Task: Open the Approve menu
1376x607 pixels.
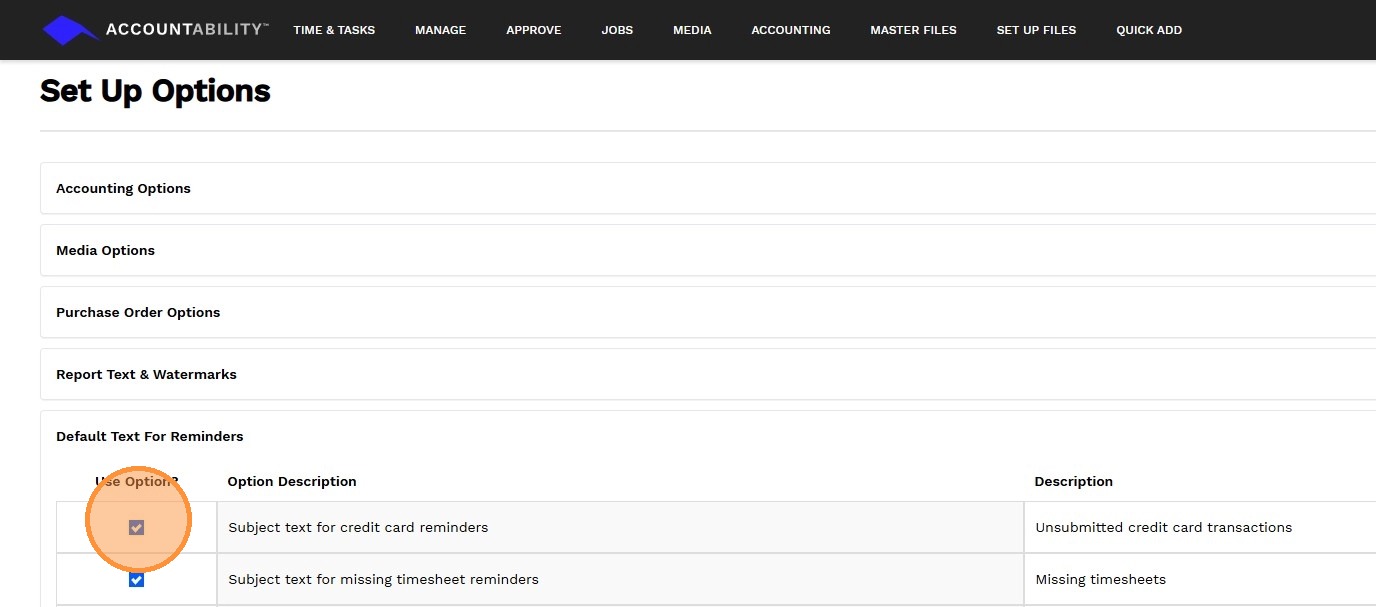Action: [x=533, y=30]
